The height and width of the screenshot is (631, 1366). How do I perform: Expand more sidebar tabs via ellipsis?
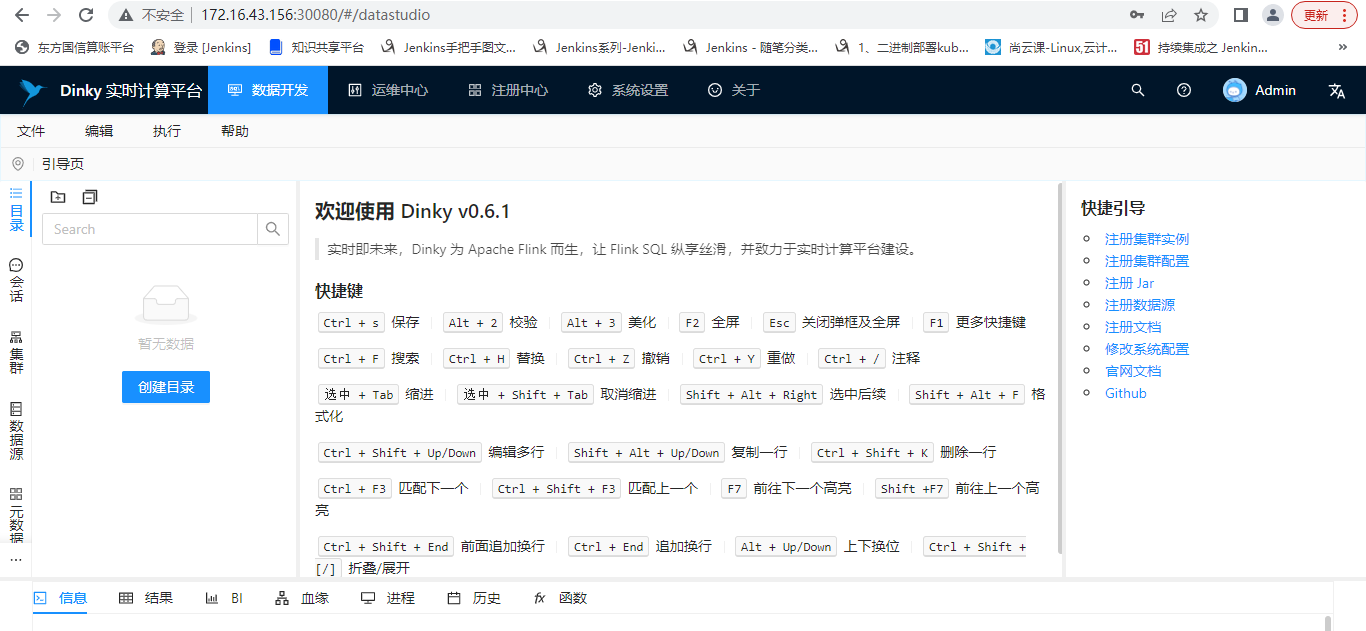16,560
